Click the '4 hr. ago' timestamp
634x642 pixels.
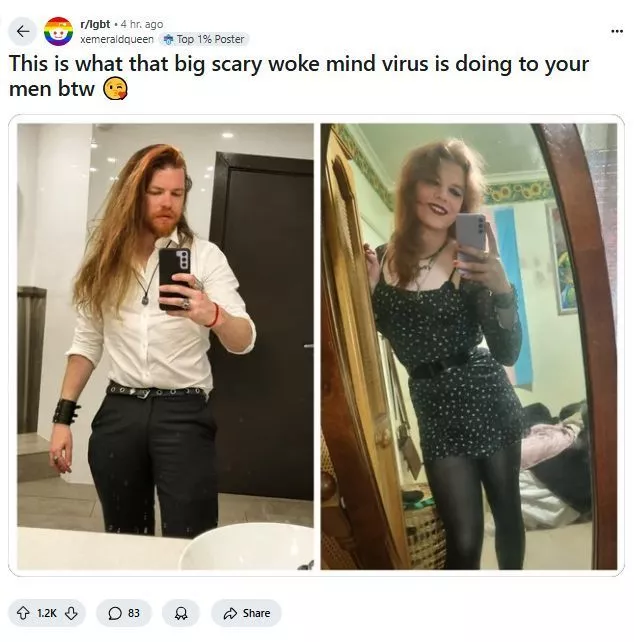tap(142, 25)
